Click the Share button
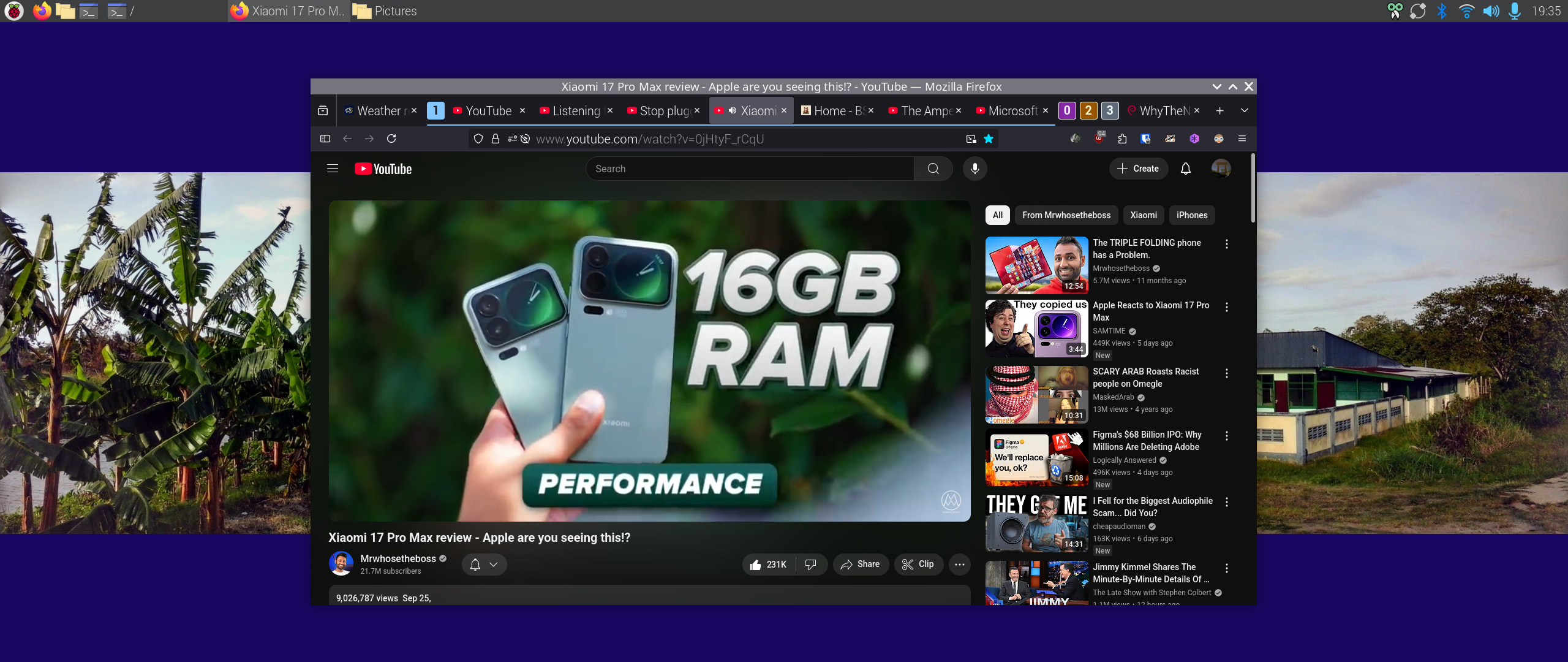The height and width of the screenshot is (662, 1568). tap(860, 564)
